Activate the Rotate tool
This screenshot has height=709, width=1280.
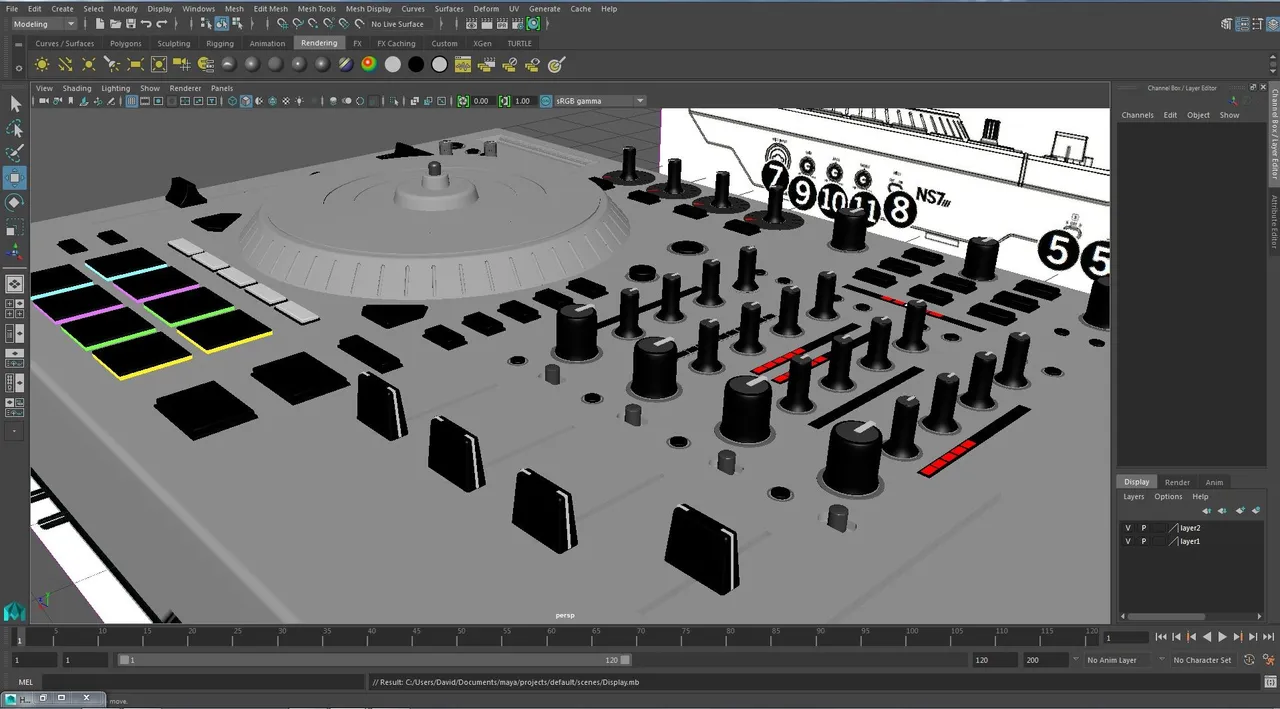15,202
